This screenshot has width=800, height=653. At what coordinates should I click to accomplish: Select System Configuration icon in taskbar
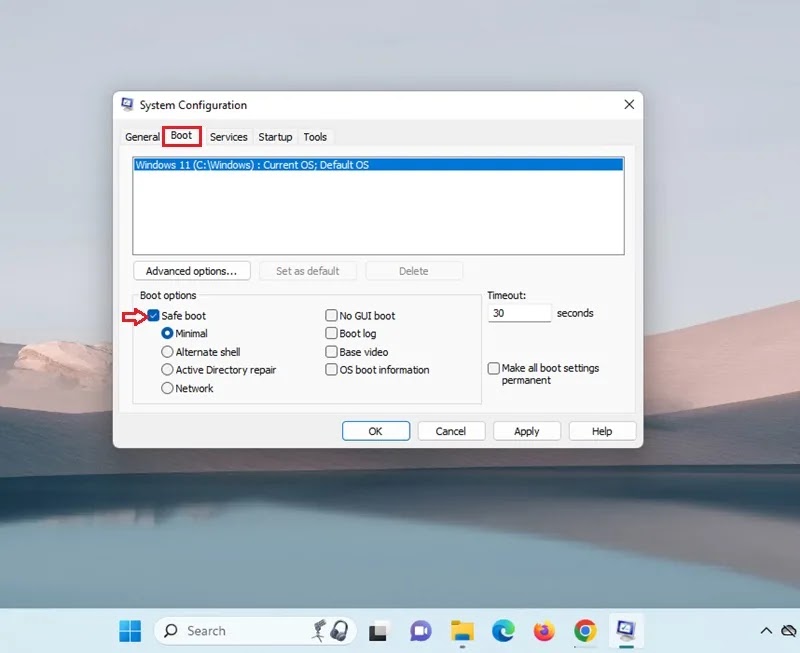click(626, 631)
